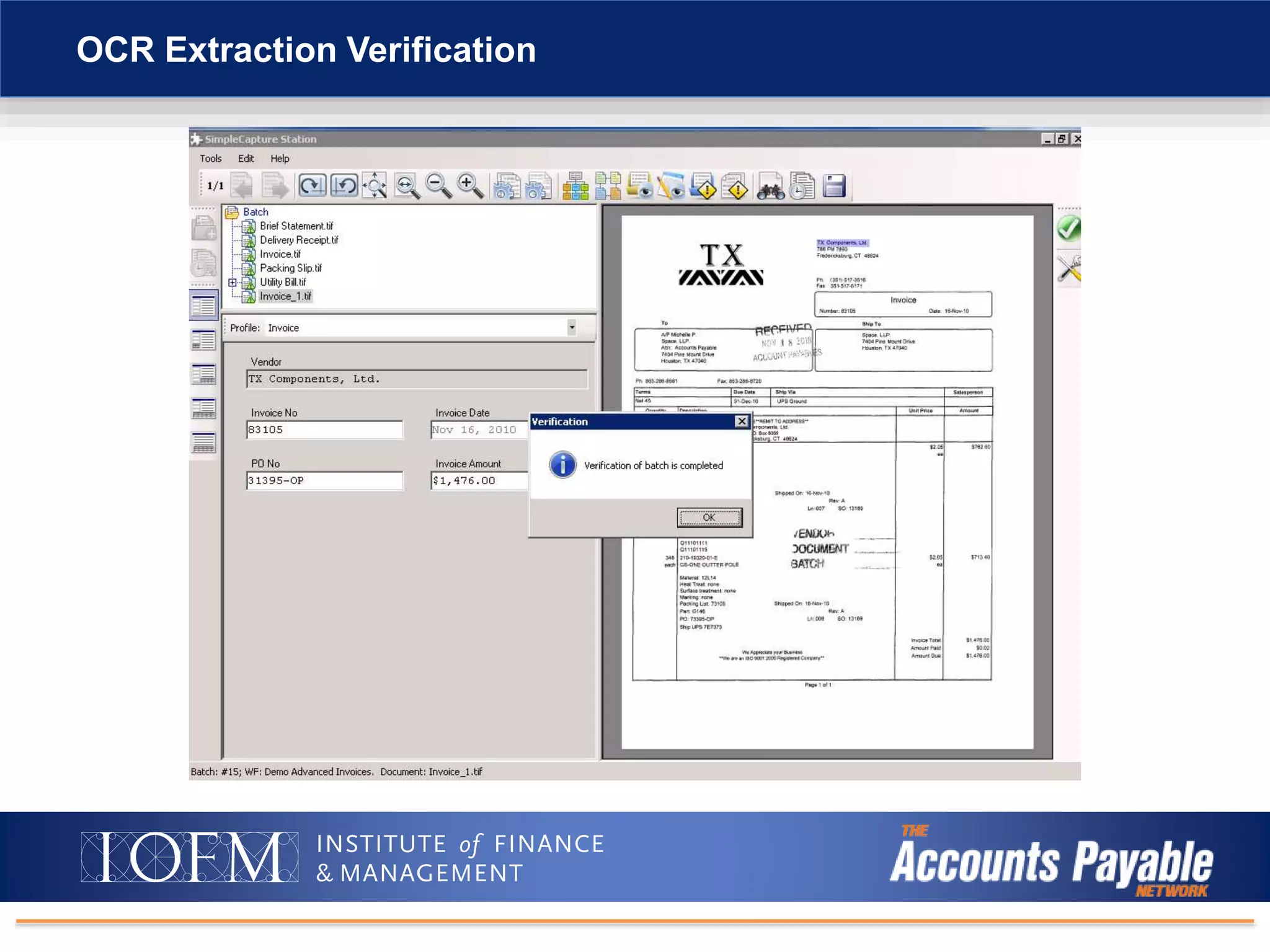Image resolution: width=1270 pixels, height=952 pixels.
Task: Click the Batch #15 status bar text
Action: point(336,772)
